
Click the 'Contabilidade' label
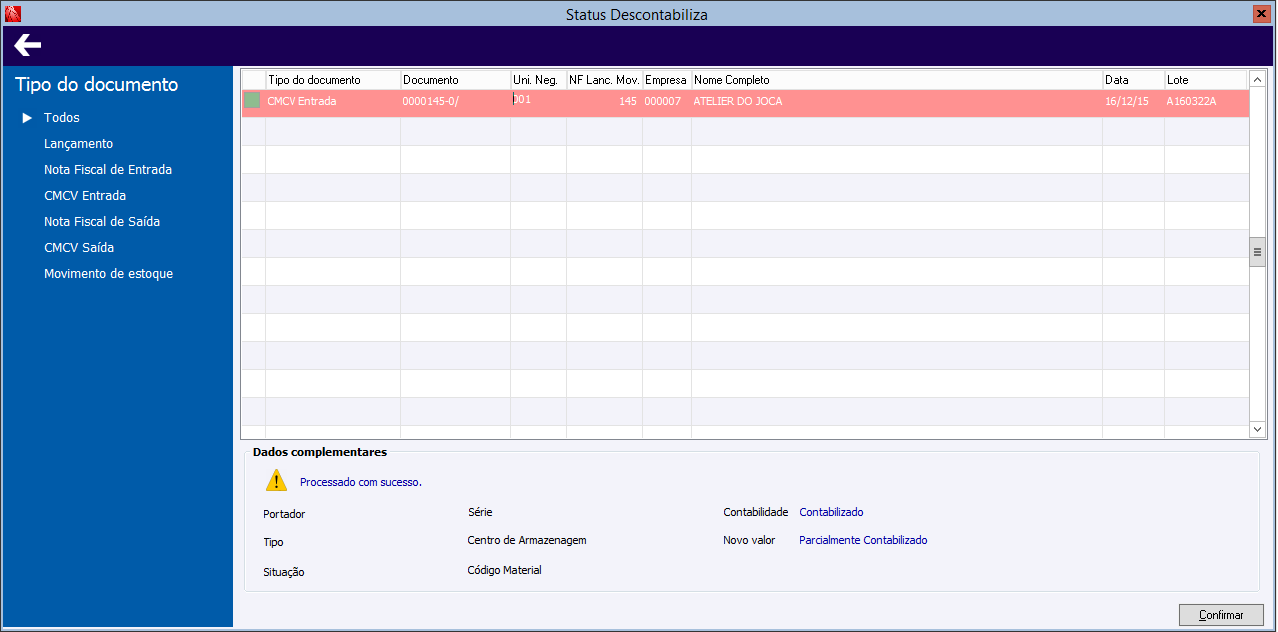click(756, 512)
